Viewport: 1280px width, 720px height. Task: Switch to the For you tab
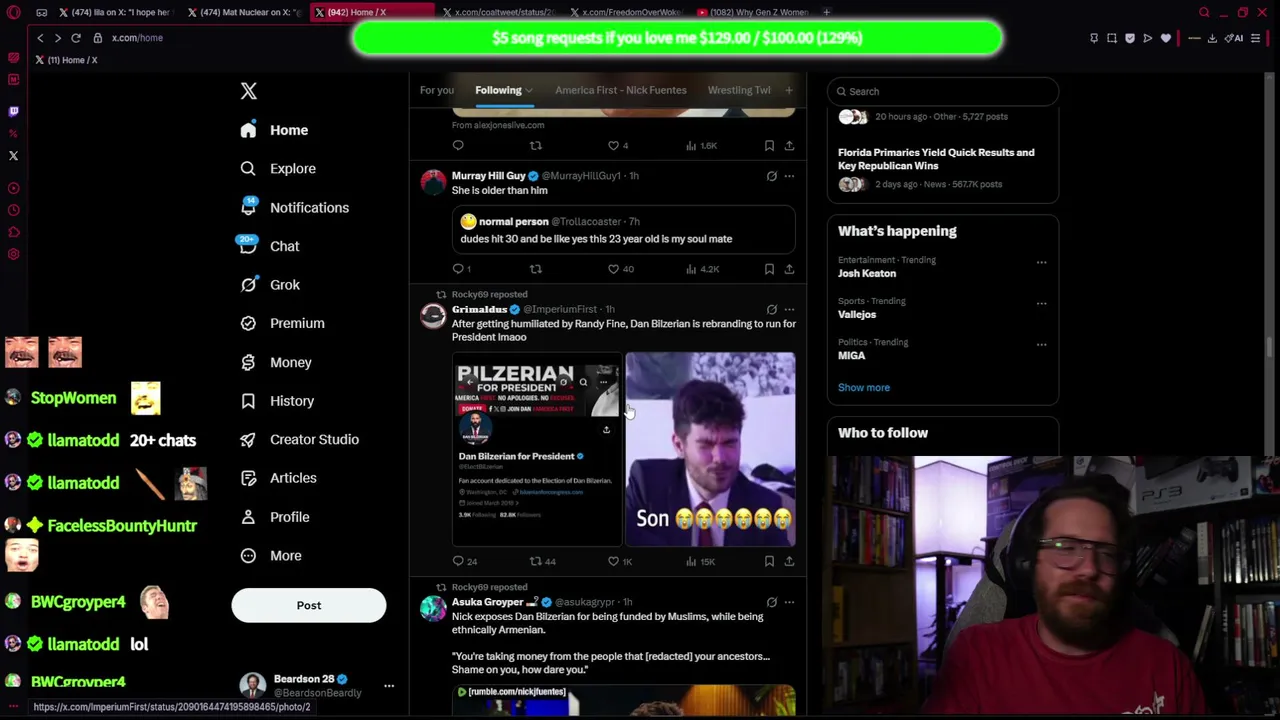(x=436, y=90)
